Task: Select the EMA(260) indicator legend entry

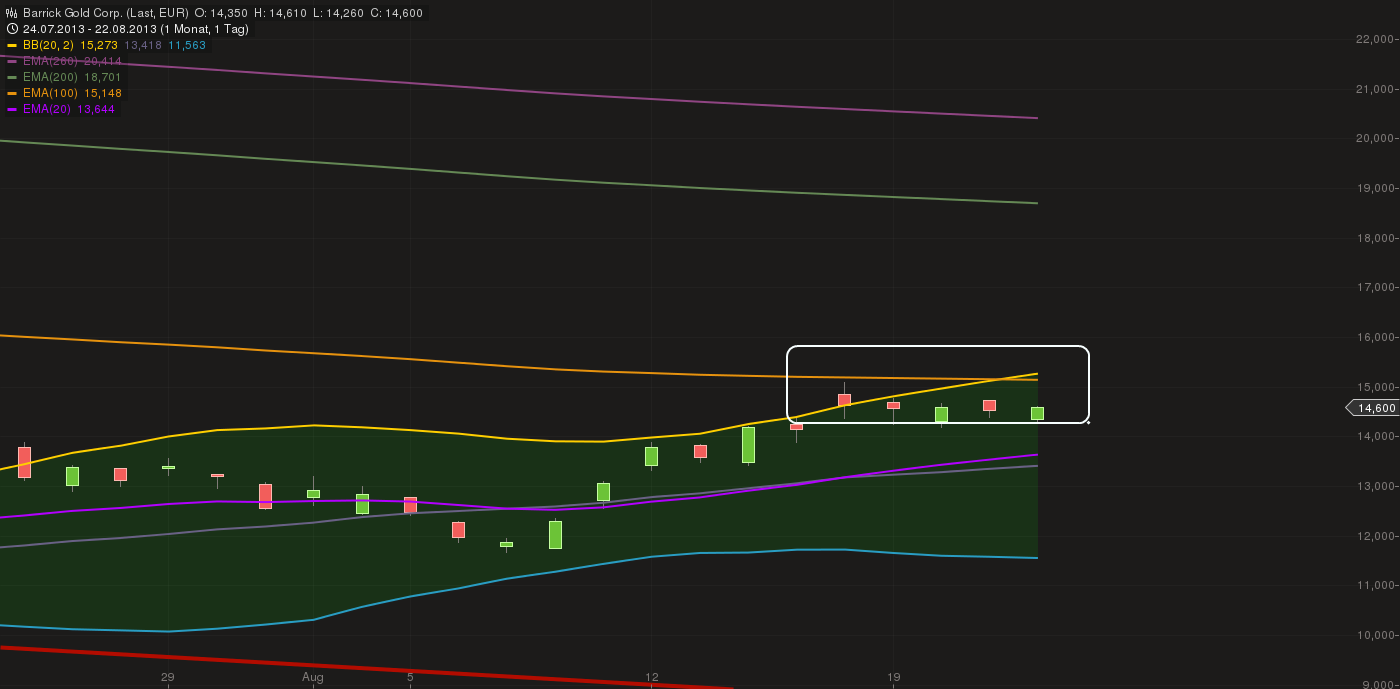Action: [x=72, y=61]
